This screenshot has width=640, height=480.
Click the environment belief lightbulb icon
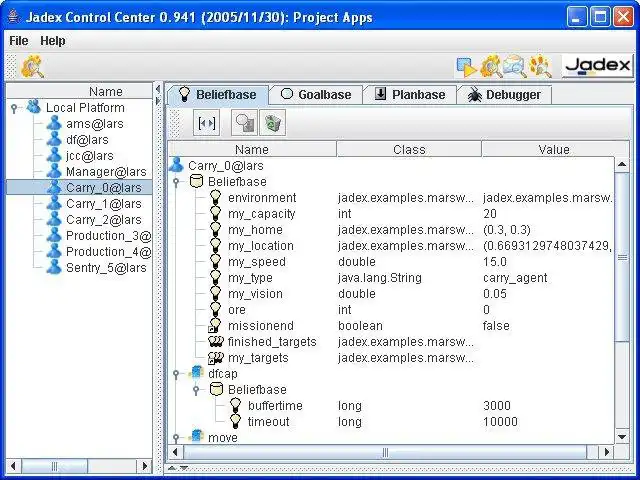coord(216,197)
